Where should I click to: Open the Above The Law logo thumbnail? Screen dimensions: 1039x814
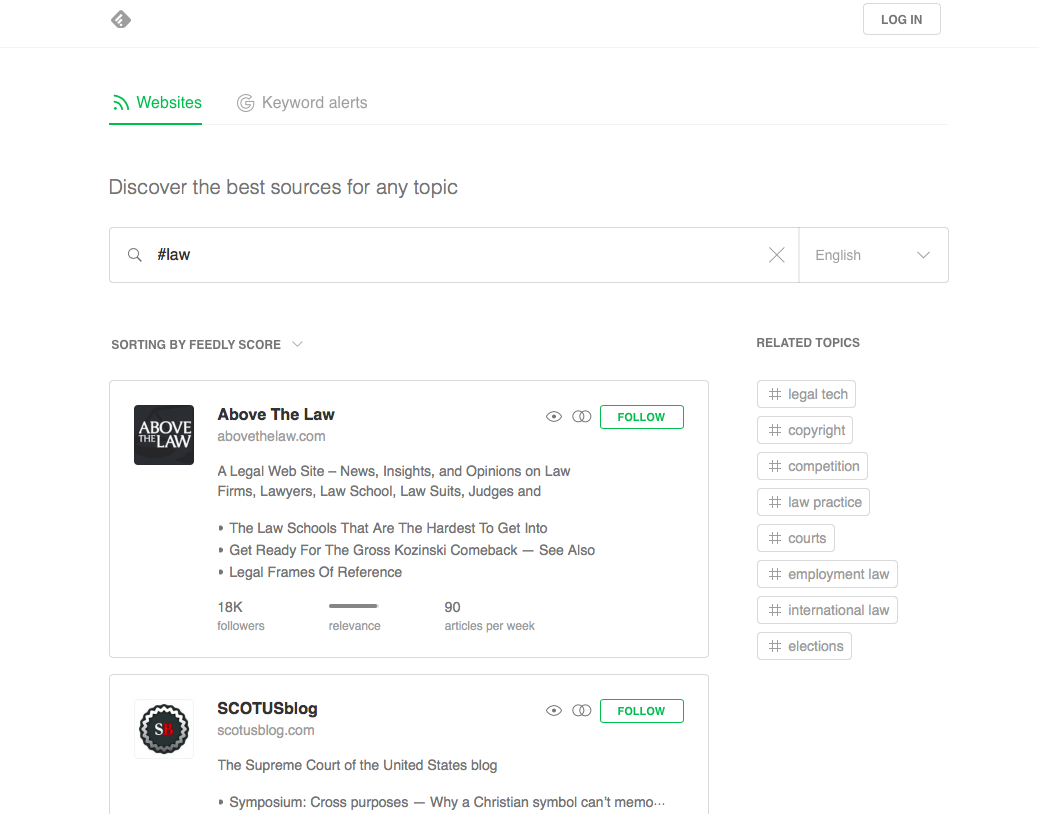(164, 435)
